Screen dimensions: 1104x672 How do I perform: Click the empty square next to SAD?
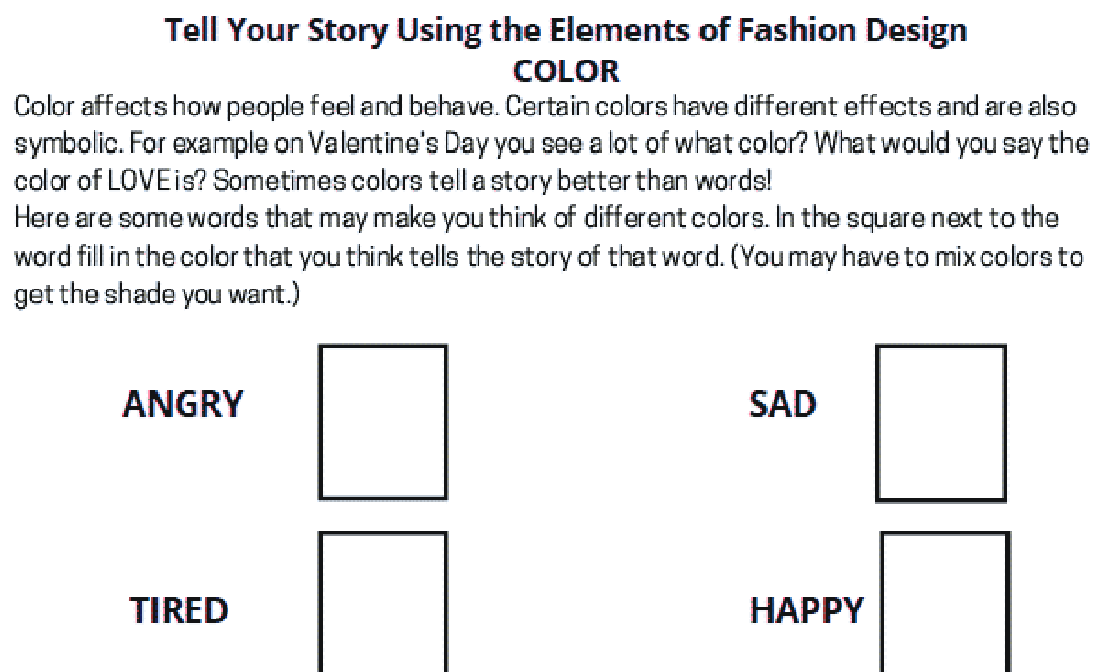[941, 423]
